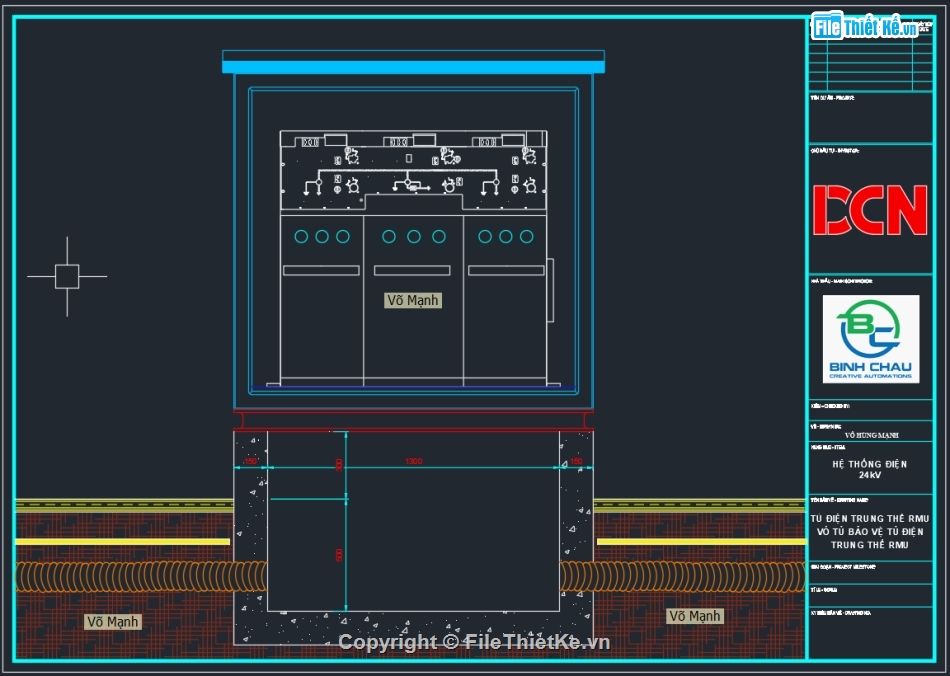Viewport: 950px width, 676px height.
Task: Select the 300 vertical dimension text
Action: click(x=339, y=465)
